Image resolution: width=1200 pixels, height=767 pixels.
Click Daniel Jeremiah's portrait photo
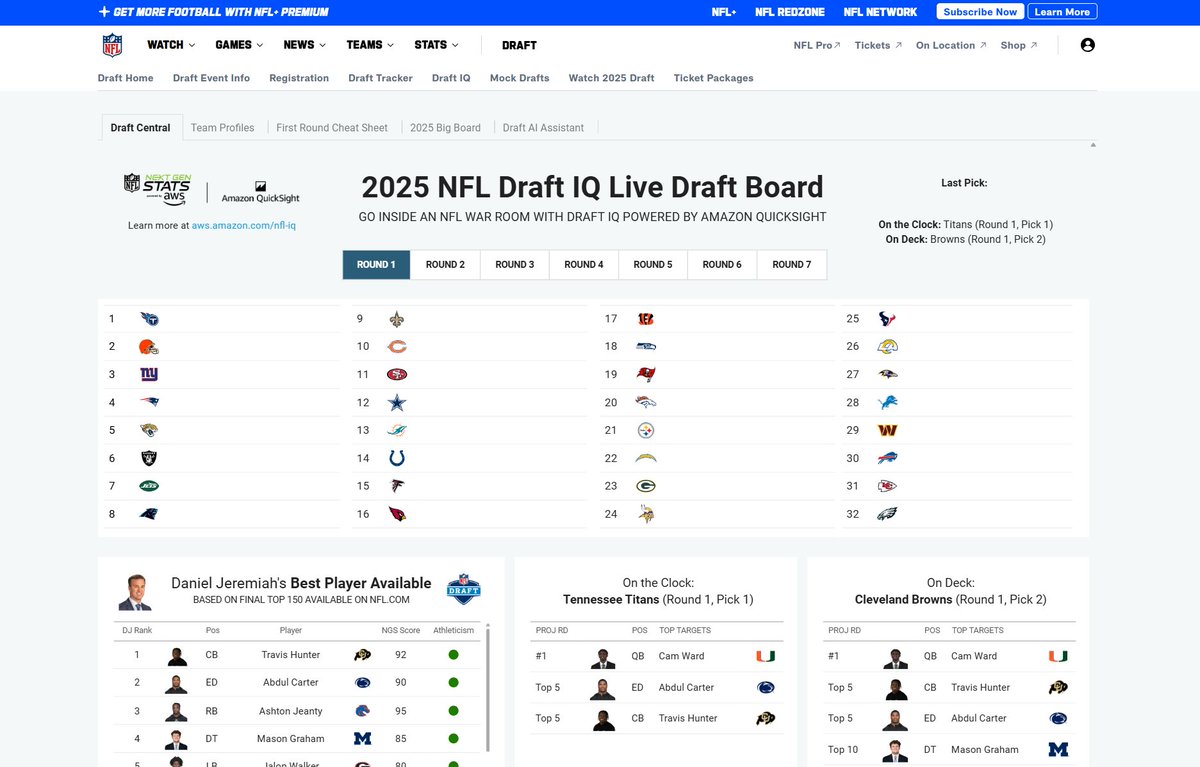[135, 591]
